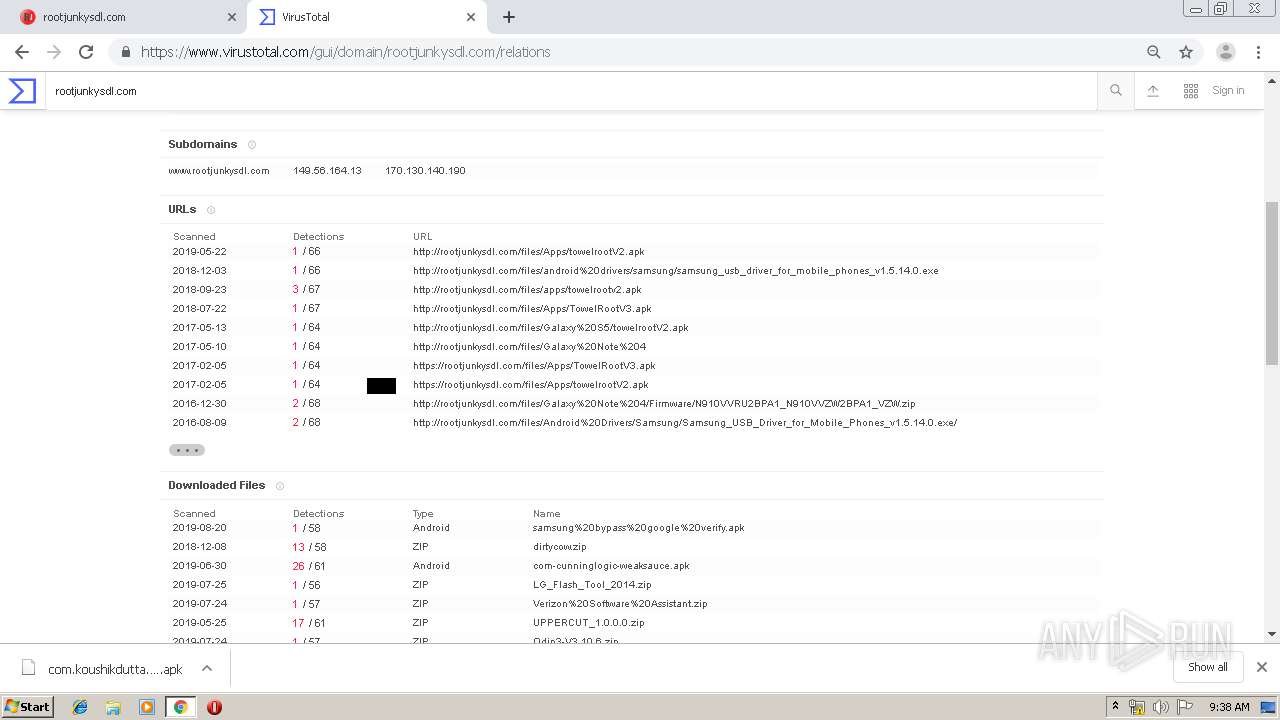Click the www.rootjunkysdl.com subdomain
The width and height of the screenshot is (1280, 720).
coord(219,171)
